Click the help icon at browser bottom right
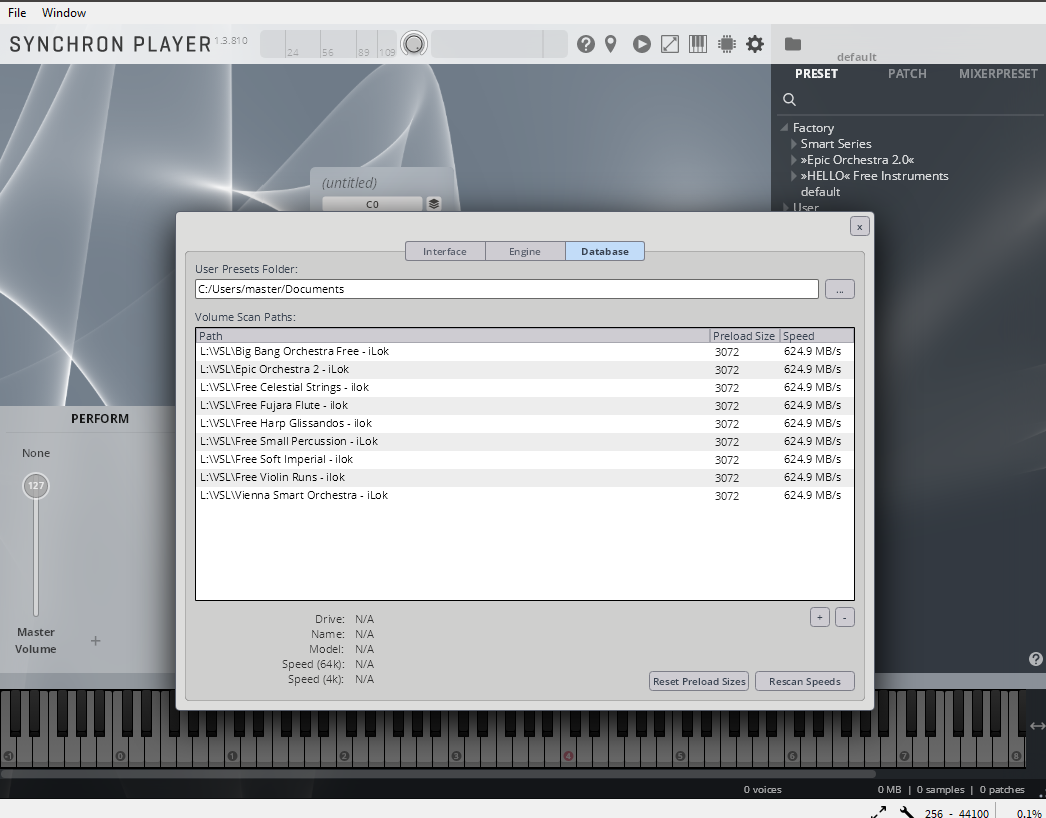 [1035, 659]
